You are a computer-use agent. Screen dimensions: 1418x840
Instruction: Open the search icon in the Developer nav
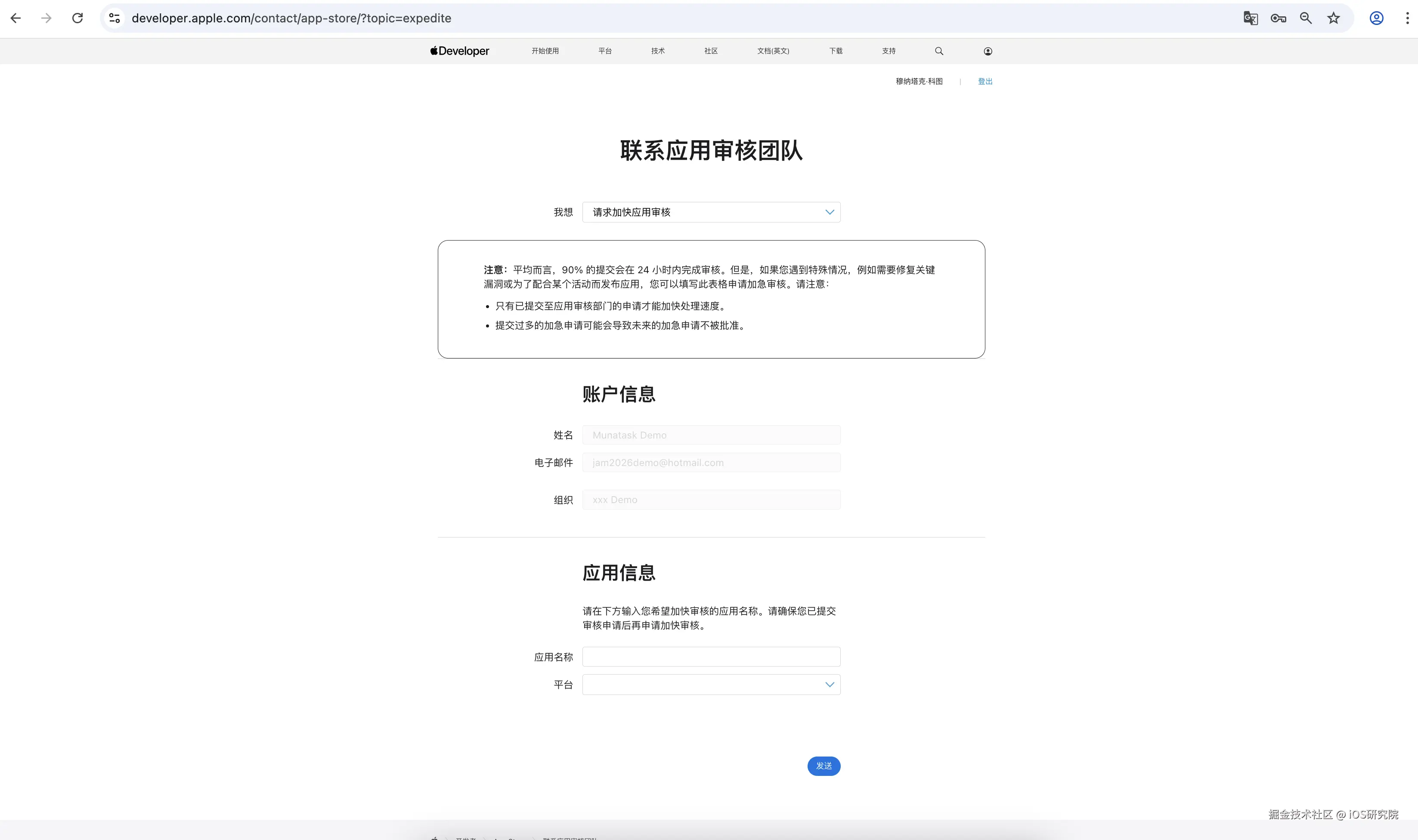point(939,51)
